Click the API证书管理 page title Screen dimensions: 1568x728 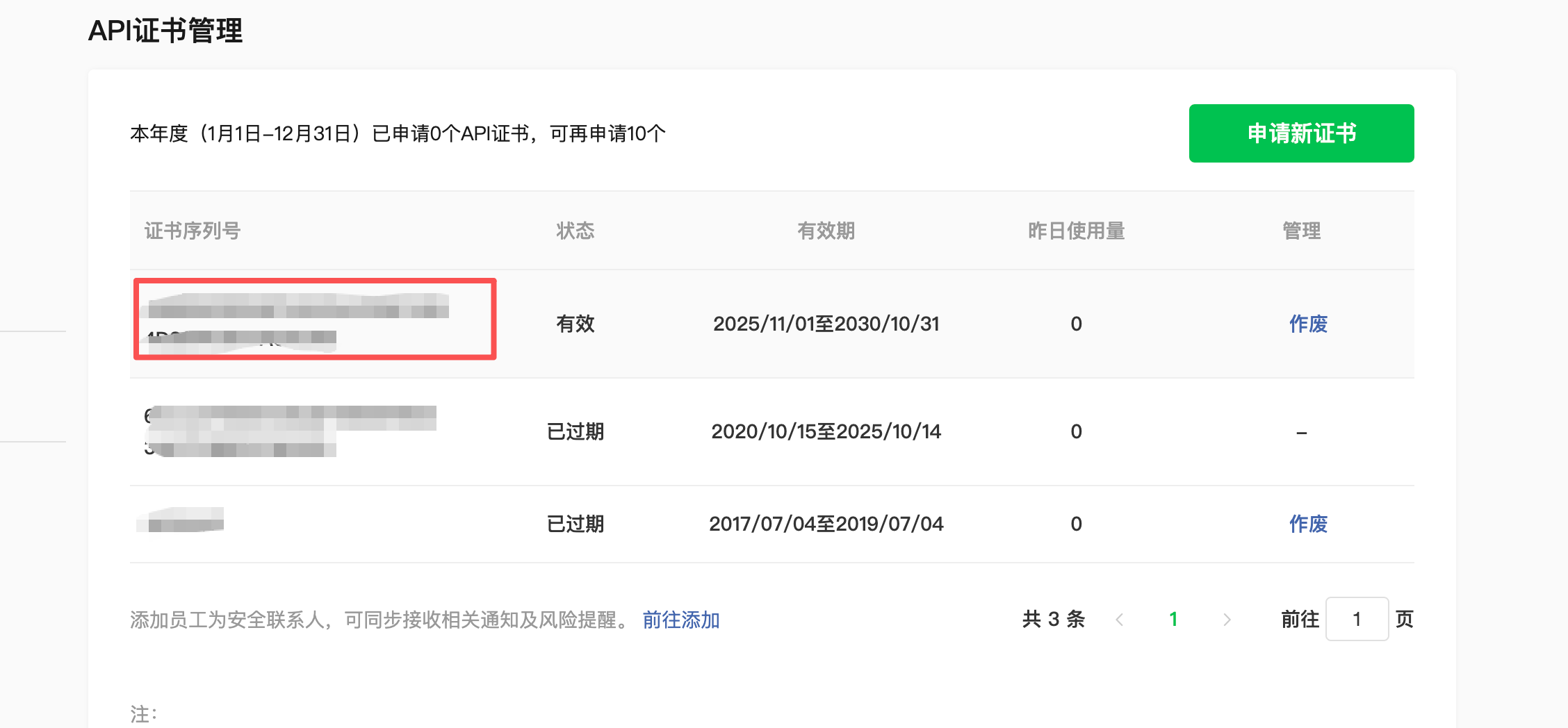point(165,31)
